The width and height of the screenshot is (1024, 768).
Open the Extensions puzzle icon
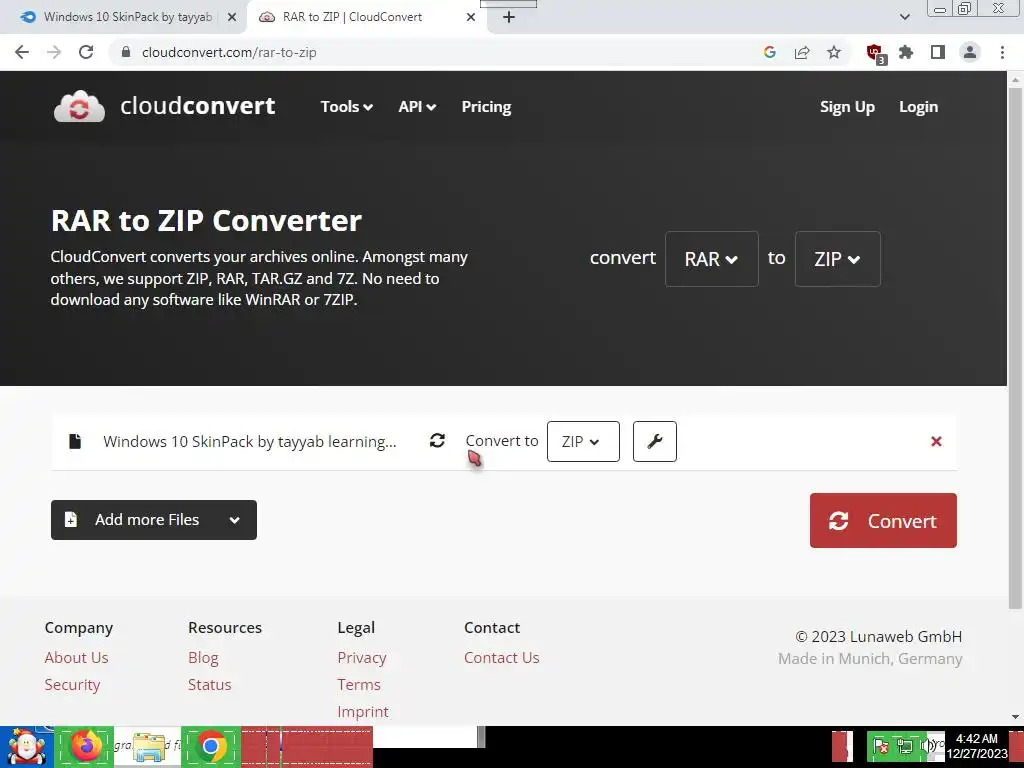tap(906, 52)
